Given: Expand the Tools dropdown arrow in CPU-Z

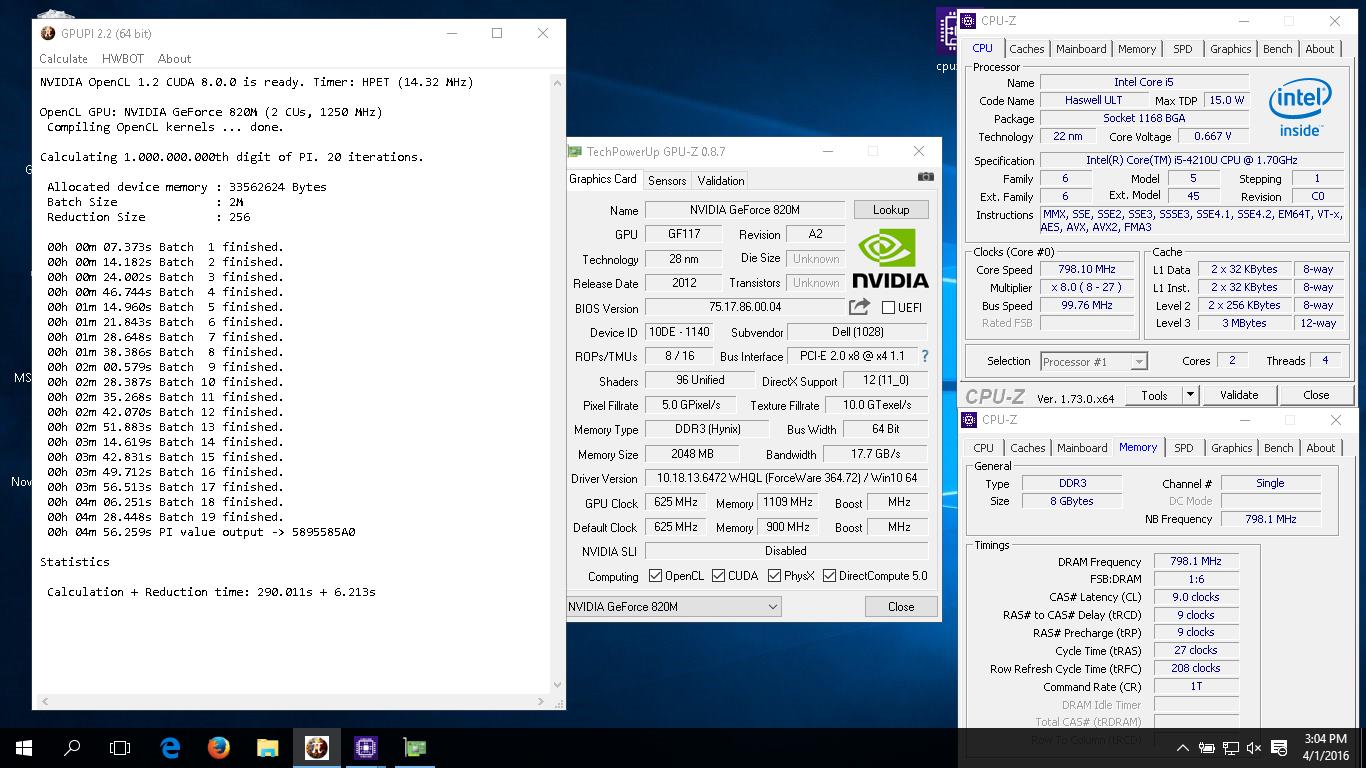Looking at the screenshot, I should coord(1190,395).
